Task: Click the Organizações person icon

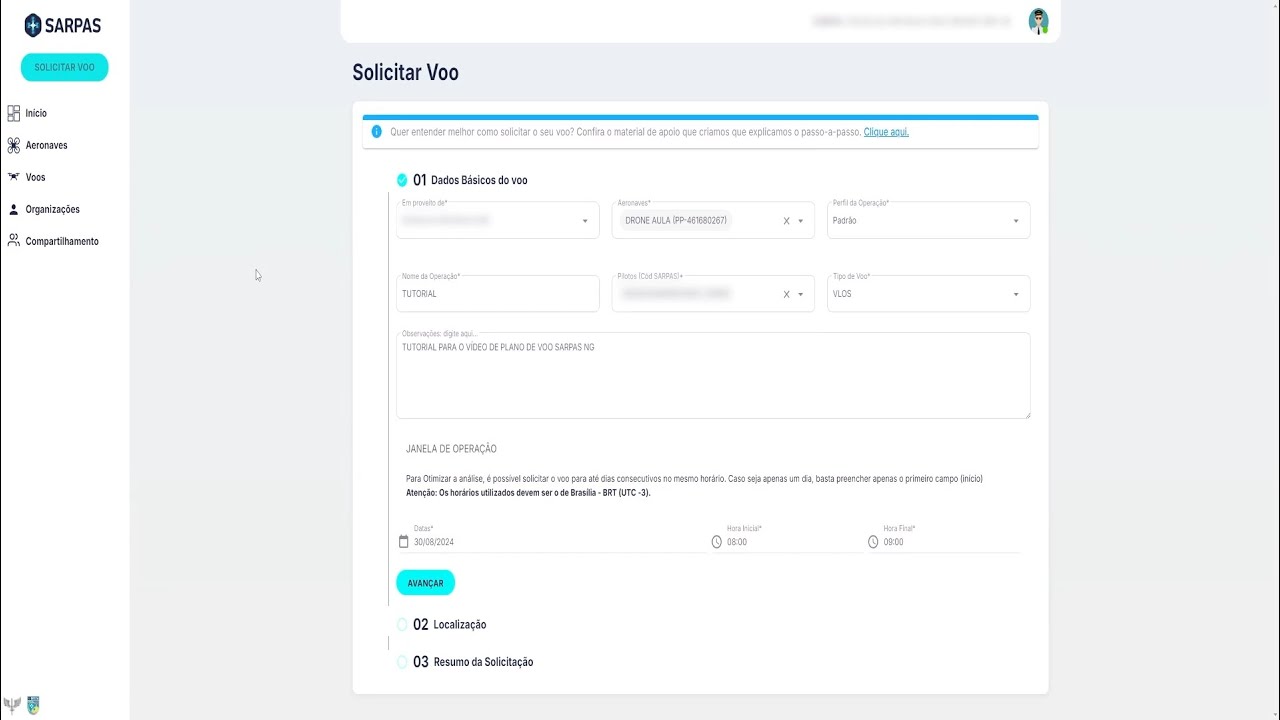Action: click(14, 209)
